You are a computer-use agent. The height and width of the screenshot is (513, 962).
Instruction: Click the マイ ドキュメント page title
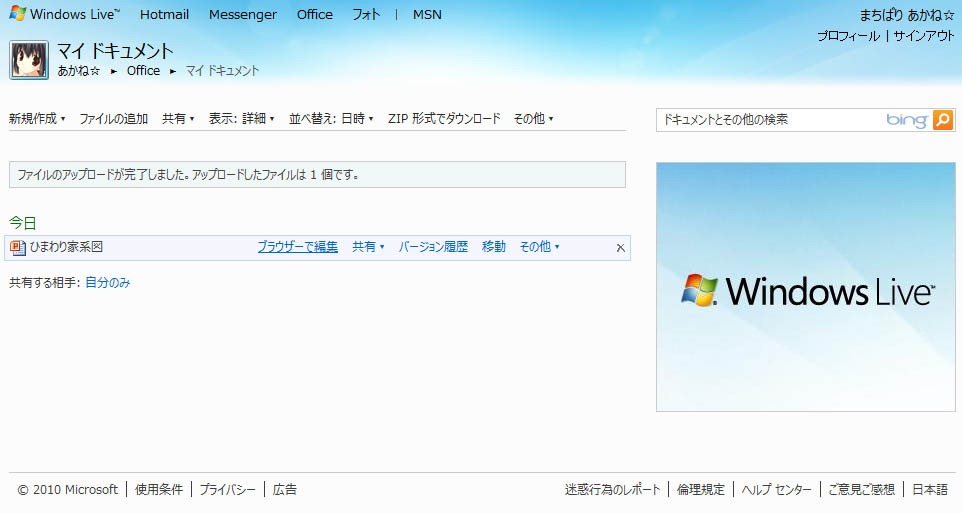(115, 50)
